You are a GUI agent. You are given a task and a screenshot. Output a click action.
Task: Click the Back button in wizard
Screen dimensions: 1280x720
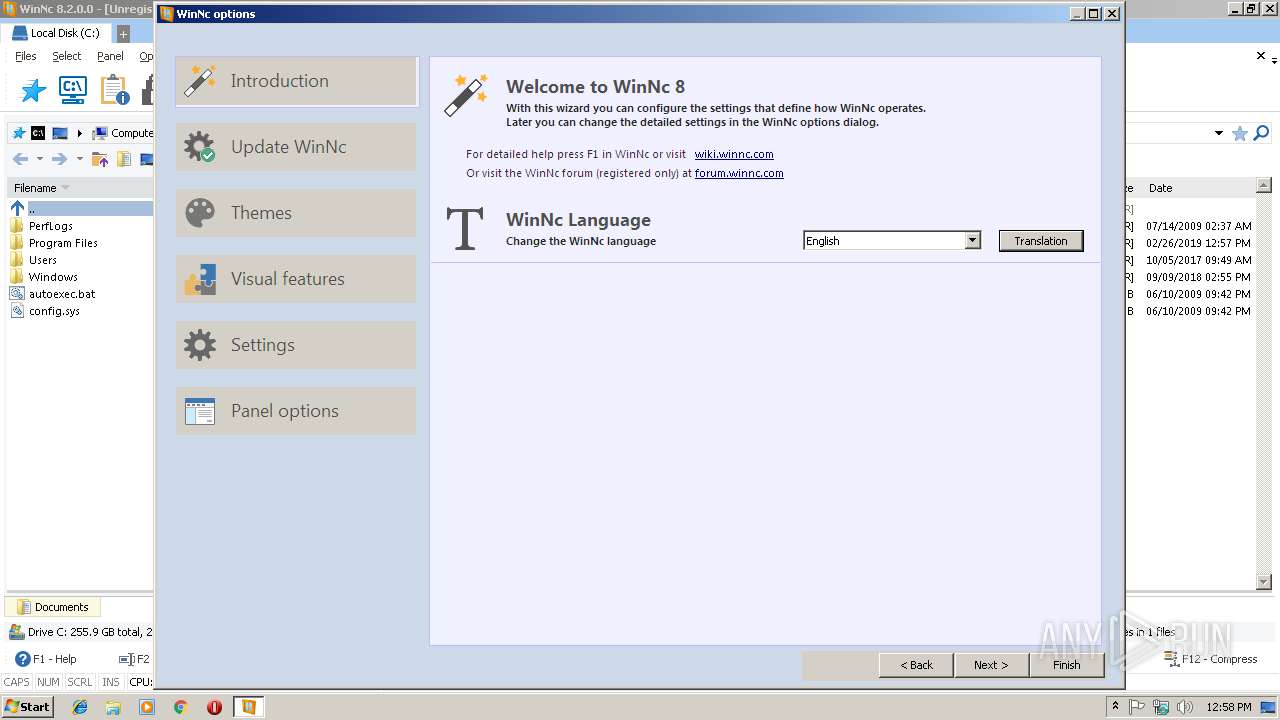coord(916,665)
